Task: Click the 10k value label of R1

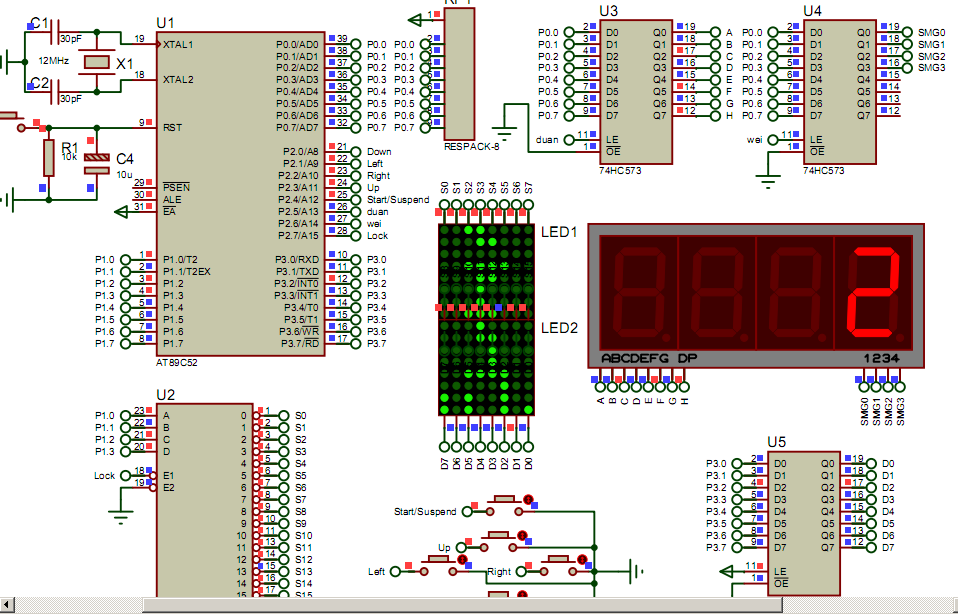Action: 68,156
